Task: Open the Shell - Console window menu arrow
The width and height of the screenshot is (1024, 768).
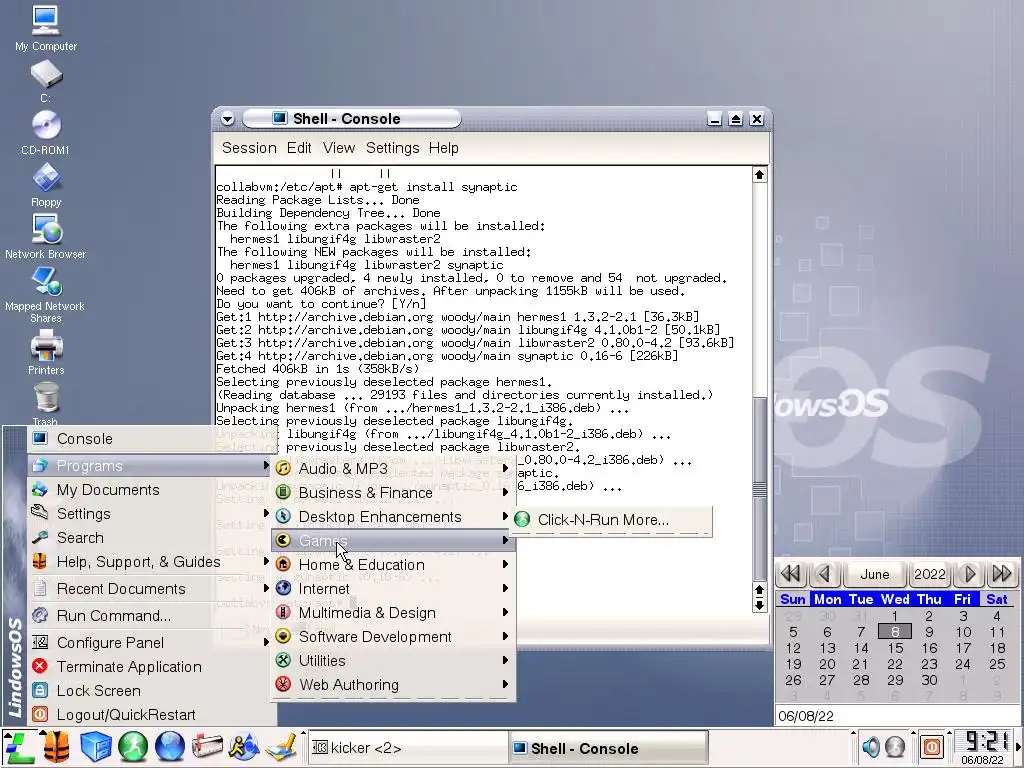Action: pyautogui.click(x=227, y=119)
